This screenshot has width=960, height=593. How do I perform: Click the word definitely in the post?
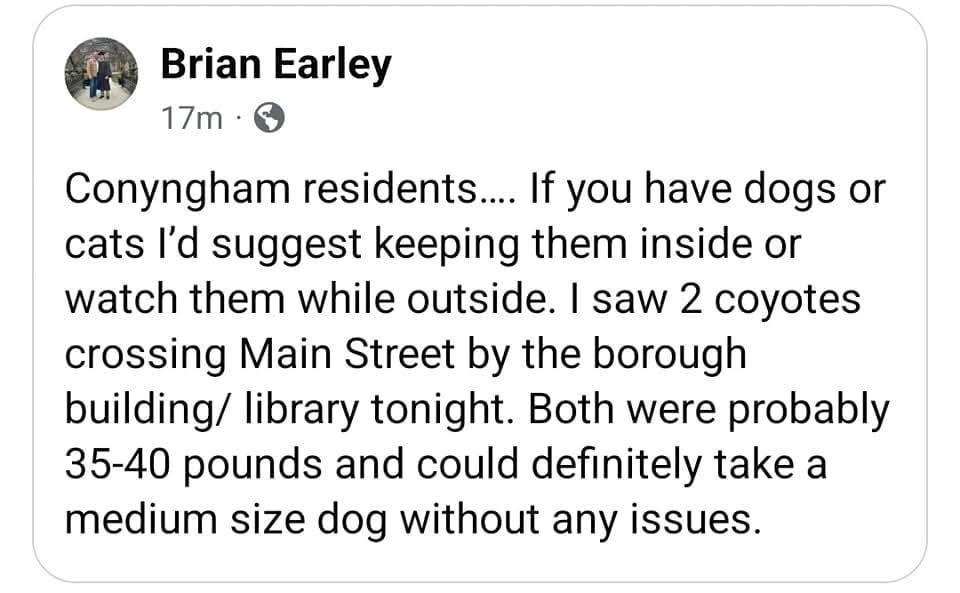[617, 464]
